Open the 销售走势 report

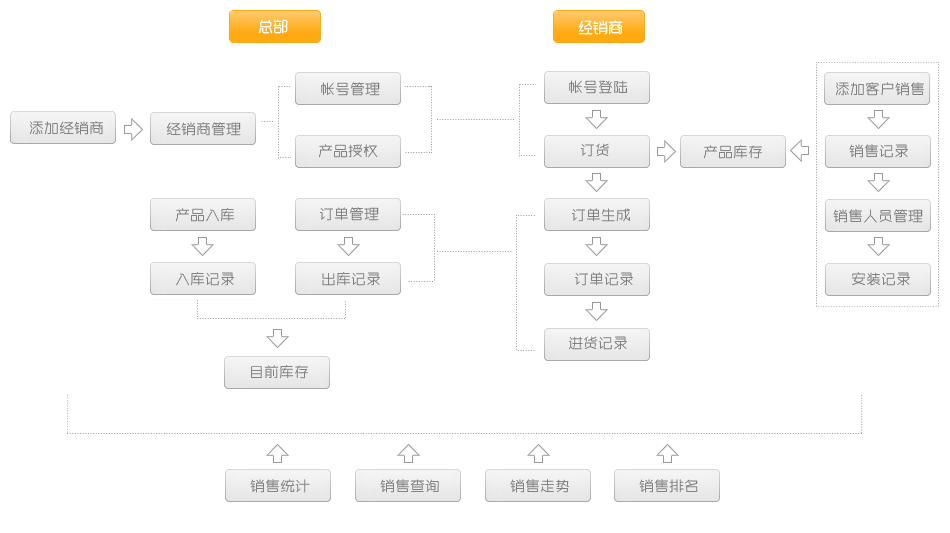538,486
